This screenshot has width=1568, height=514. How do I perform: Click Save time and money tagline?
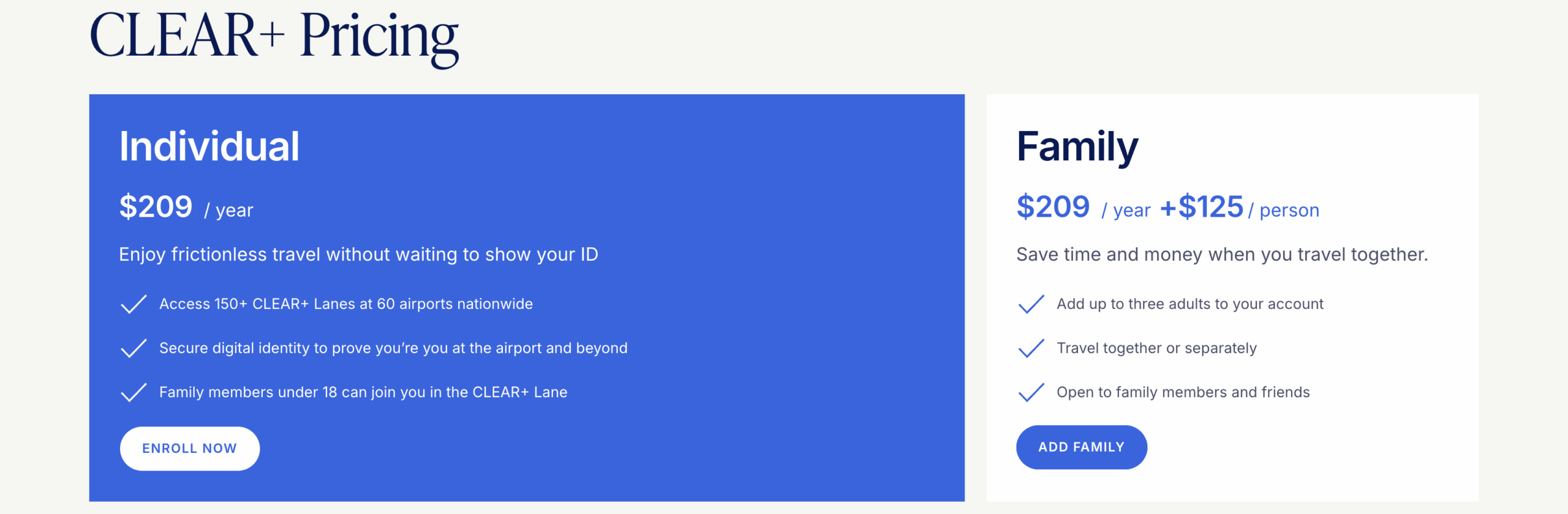click(x=1221, y=255)
